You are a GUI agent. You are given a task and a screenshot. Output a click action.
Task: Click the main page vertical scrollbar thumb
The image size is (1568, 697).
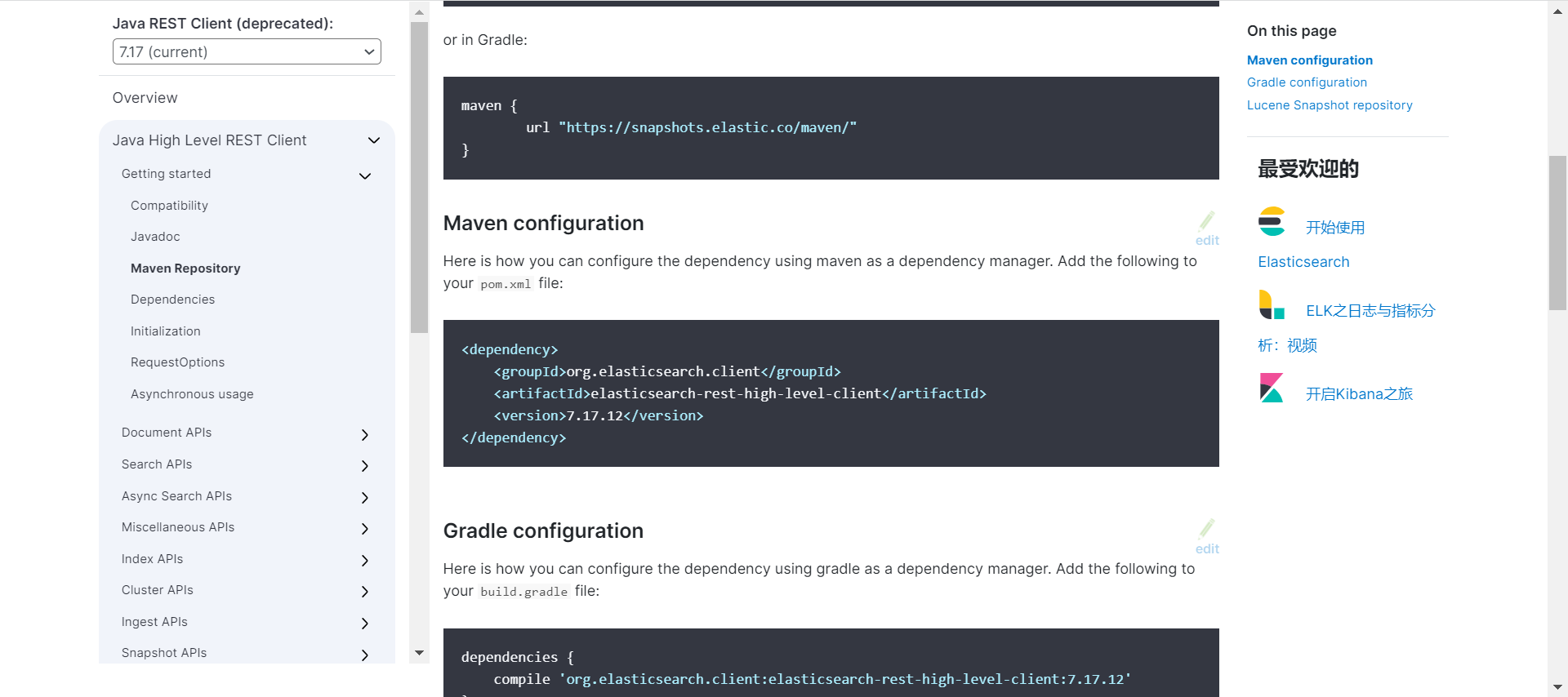pos(1557,233)
